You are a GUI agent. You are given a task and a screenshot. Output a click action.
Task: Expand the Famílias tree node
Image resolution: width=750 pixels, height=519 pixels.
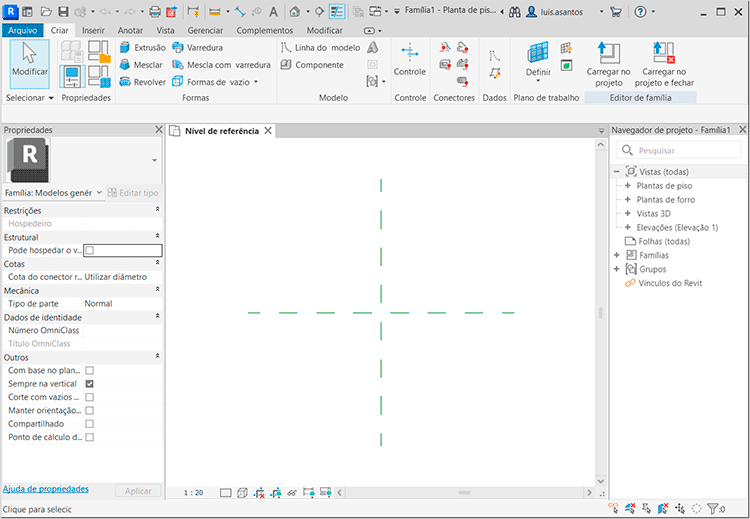617,255
